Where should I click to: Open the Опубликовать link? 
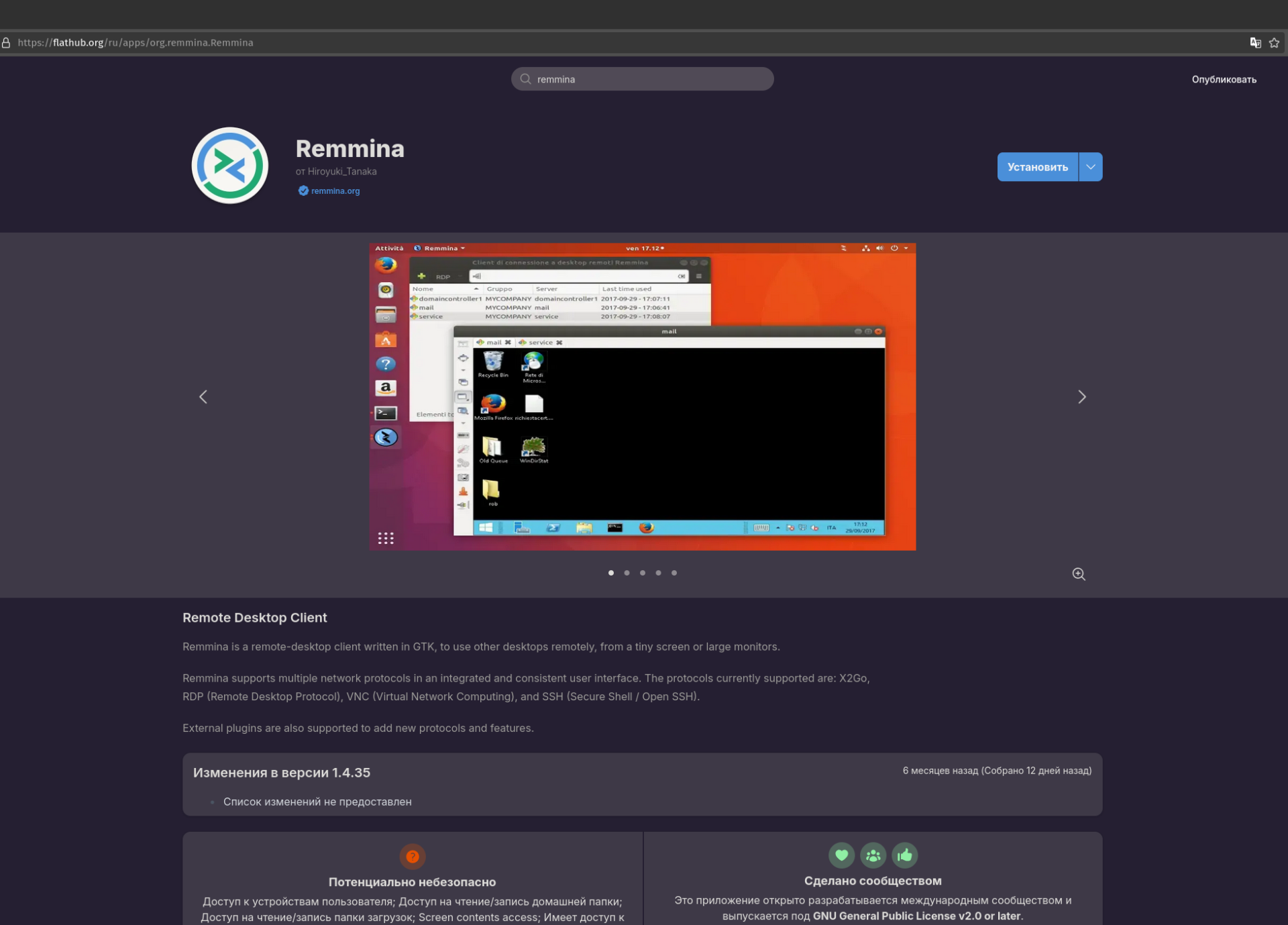coord(1224,80)
